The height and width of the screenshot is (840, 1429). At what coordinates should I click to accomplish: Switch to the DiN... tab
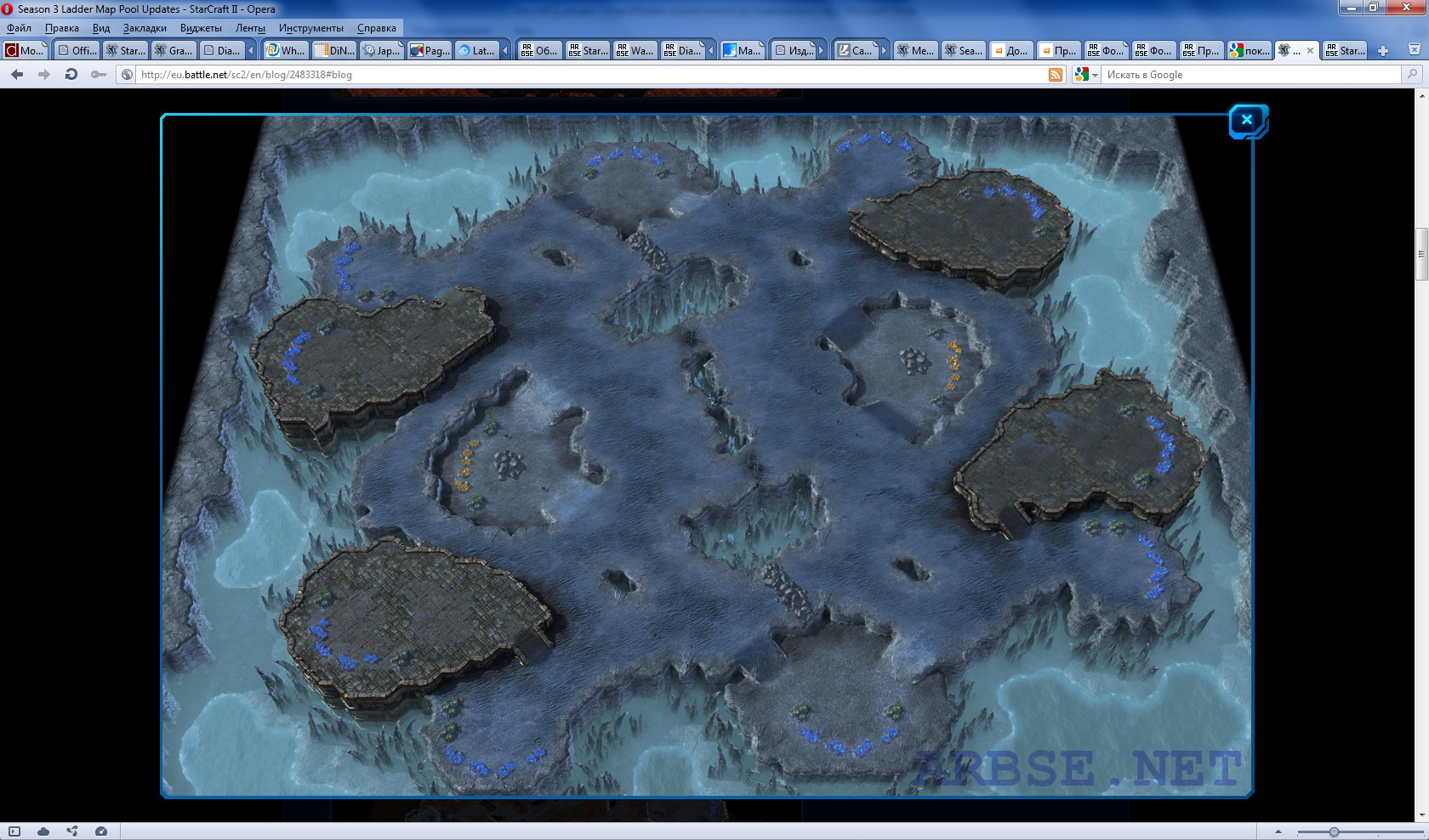point(333,51)
